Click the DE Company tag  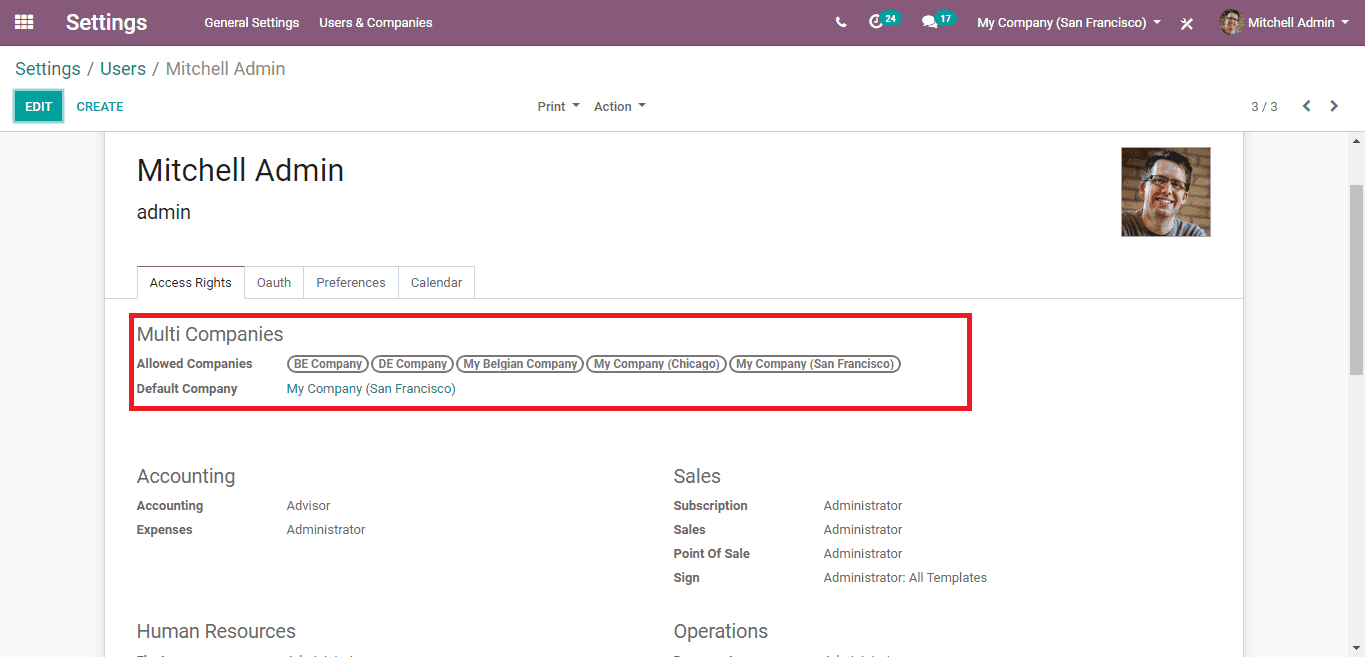tap(413, 364)
